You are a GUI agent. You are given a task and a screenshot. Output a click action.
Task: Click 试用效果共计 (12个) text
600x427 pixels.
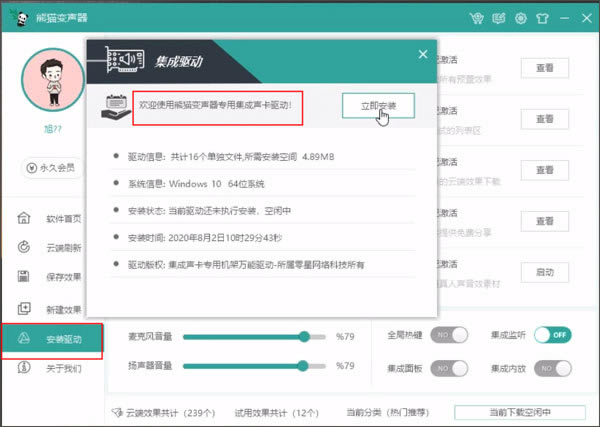coord(277,413)
